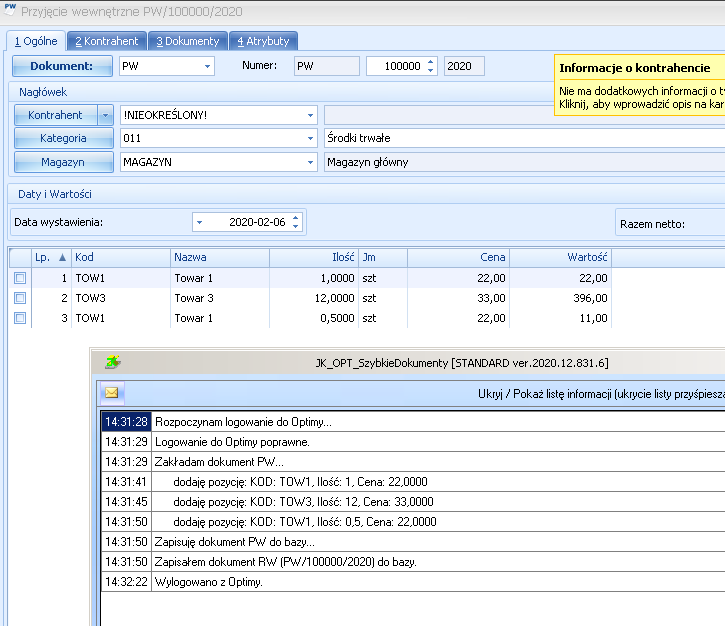Increase the document number with the up arrow
The width and height of the screenshot is (725, 626).
[431, 62]
